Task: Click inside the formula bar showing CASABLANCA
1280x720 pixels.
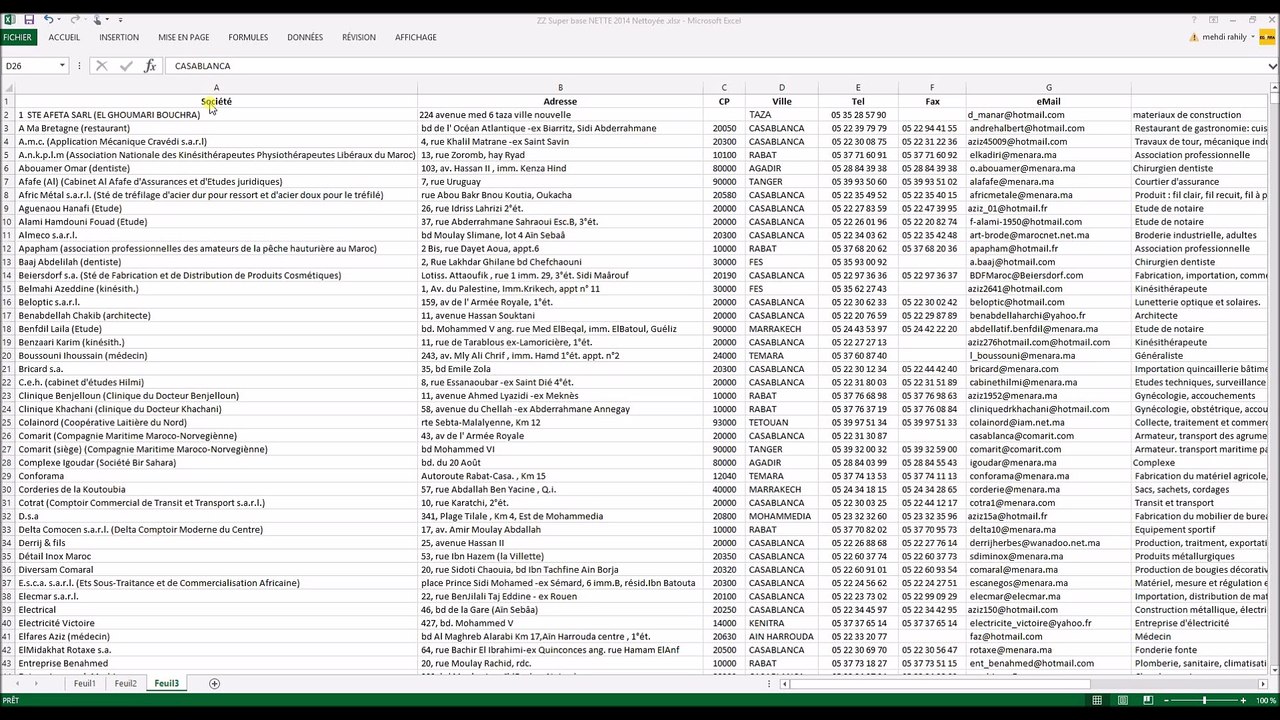Action: (x=716, y=66)
